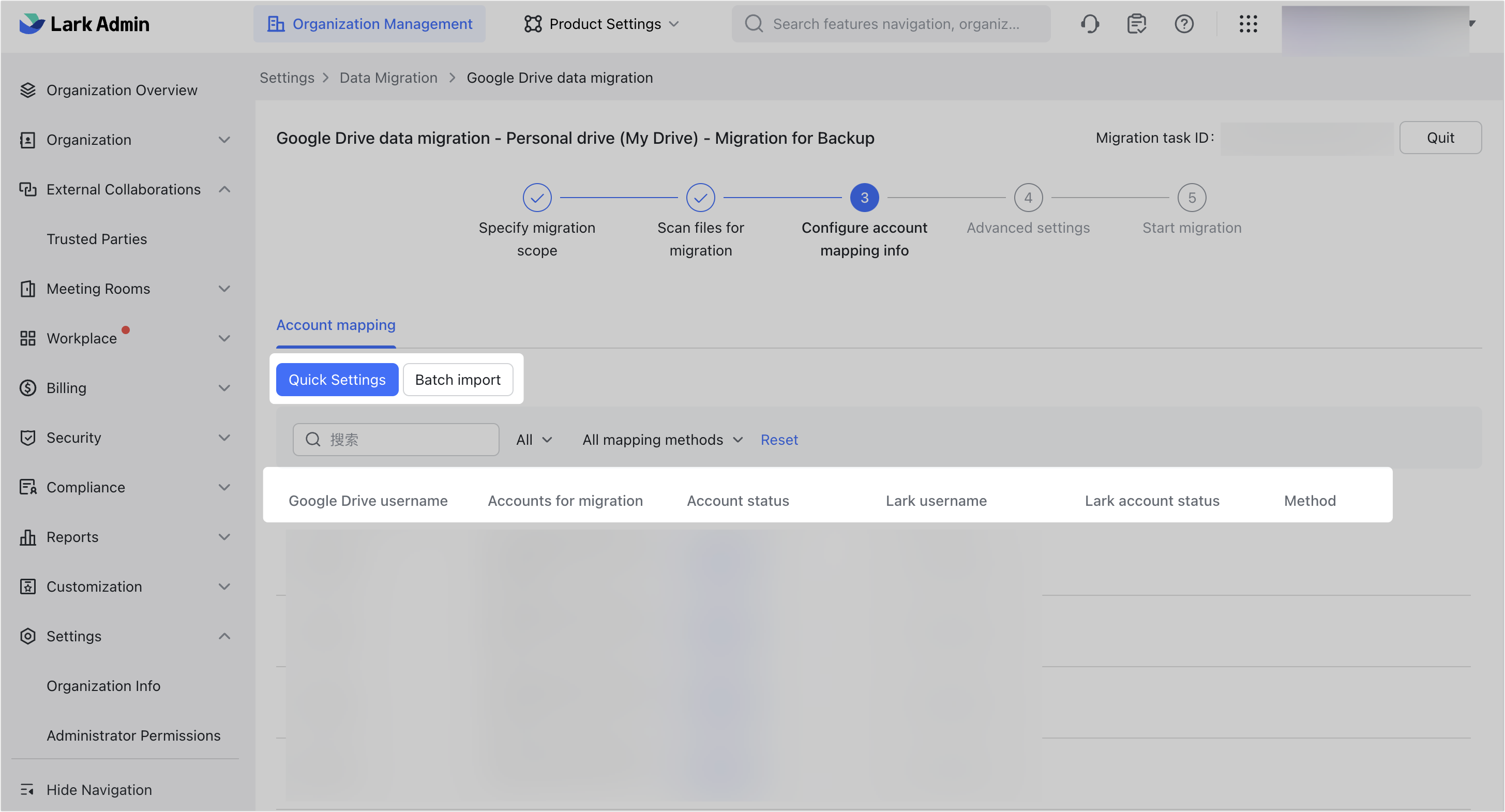Open the Product Settings dropdown
This screenshot has height=812, width=1505.
pos(603,24)
